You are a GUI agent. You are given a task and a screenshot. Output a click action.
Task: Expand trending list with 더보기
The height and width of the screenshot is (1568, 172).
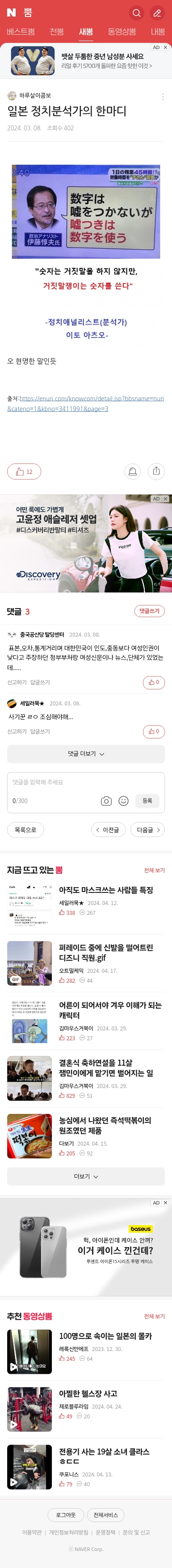(x=86, y=1176)
